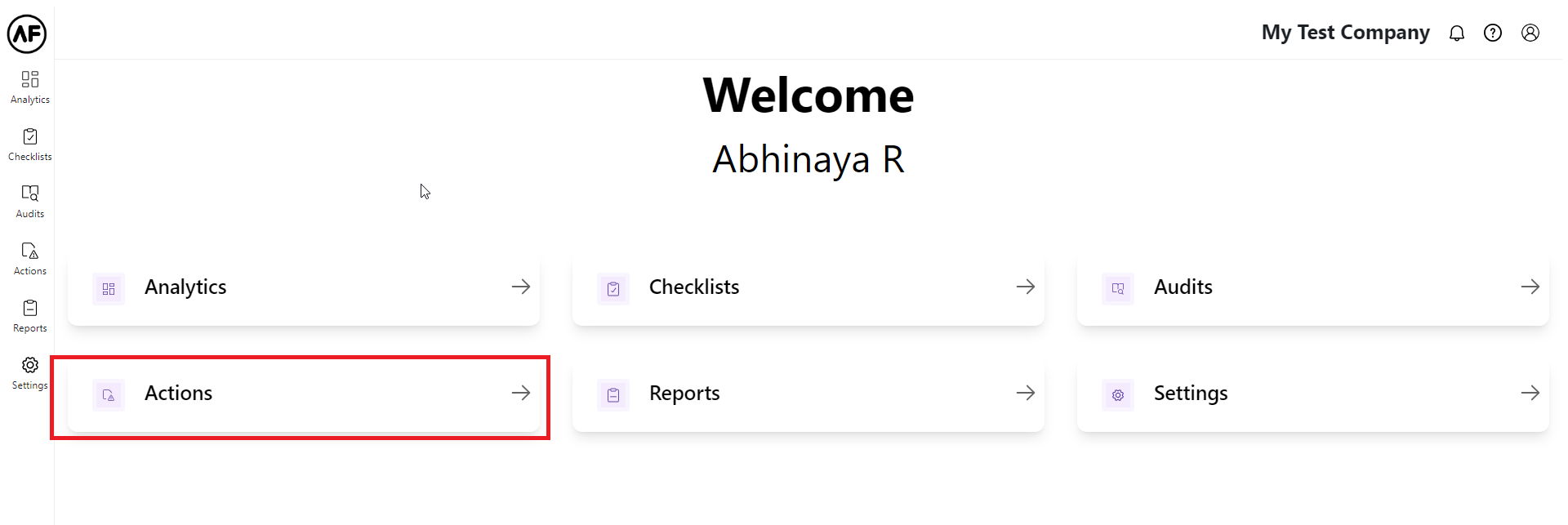This screenshot has height=525, width=1568.
Task: Click the My Test Company name
Action: point(1345,33)
